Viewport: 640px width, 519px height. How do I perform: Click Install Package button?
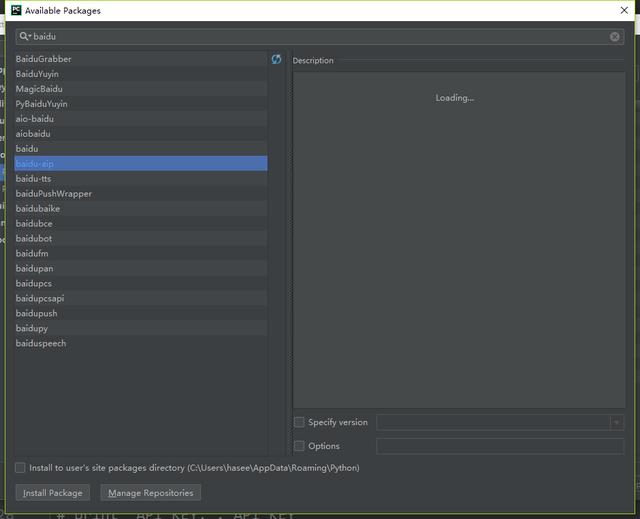point(53,493)
